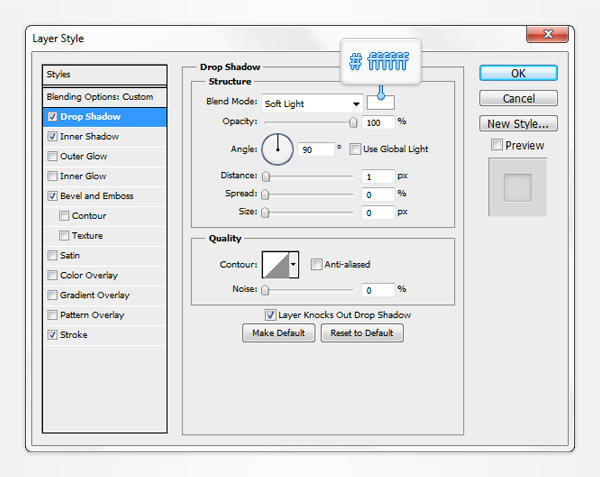Click the Opacity slider handle
Viewport: 600px width, 477px height.
pos(353,122)
